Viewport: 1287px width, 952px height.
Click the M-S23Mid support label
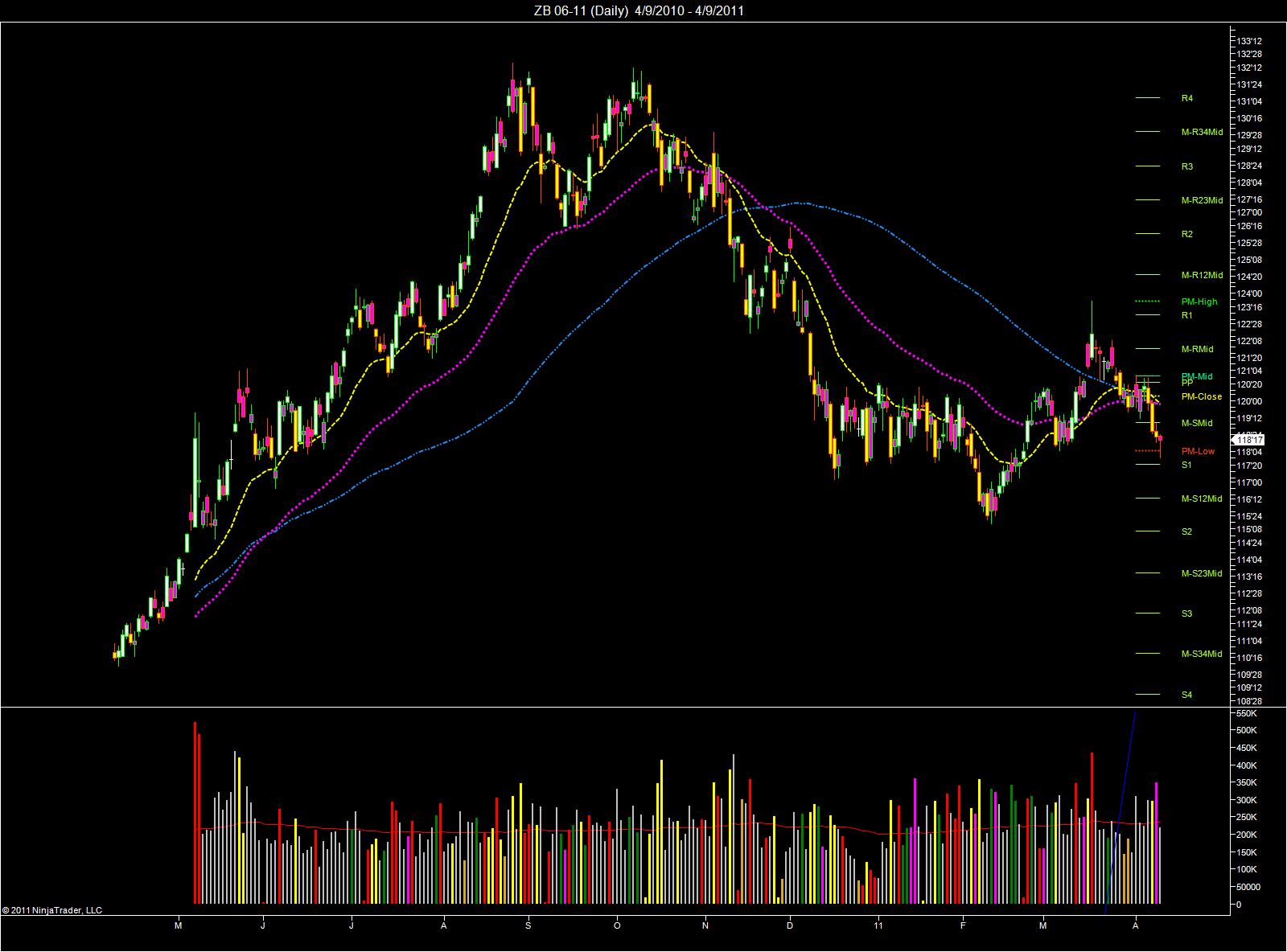(1202, 573)
